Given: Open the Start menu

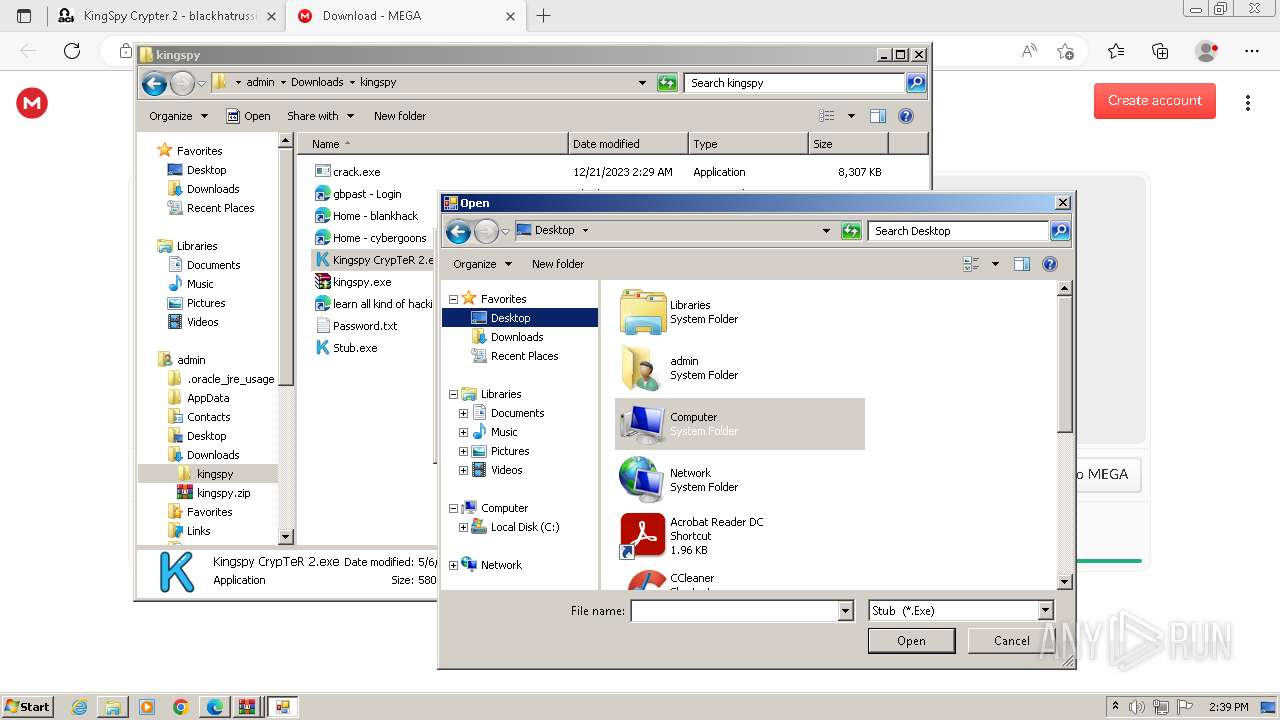Looking at the screenshot, I should coord(27,707).
